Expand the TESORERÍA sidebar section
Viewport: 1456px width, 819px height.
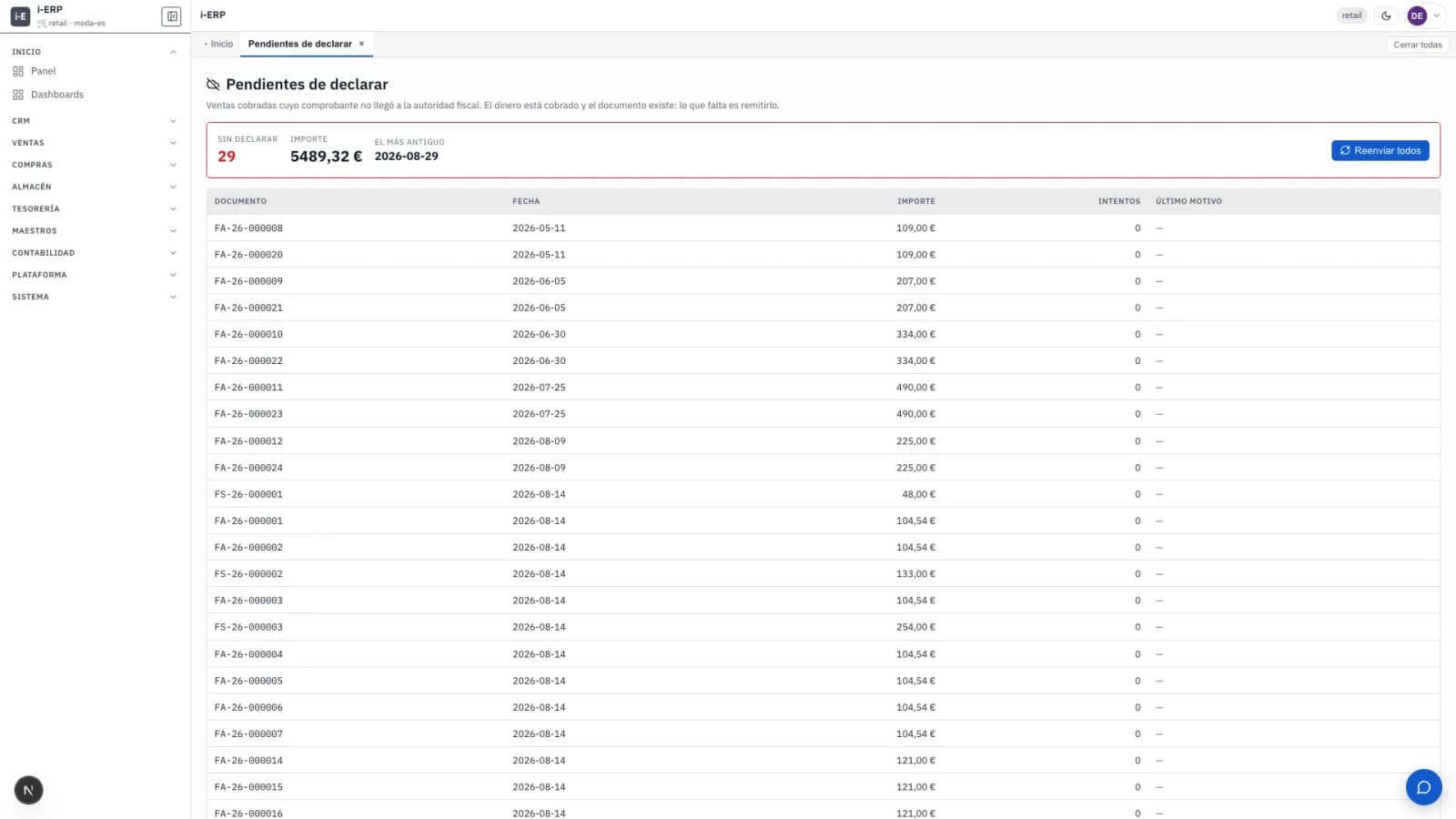pos(95,208)
